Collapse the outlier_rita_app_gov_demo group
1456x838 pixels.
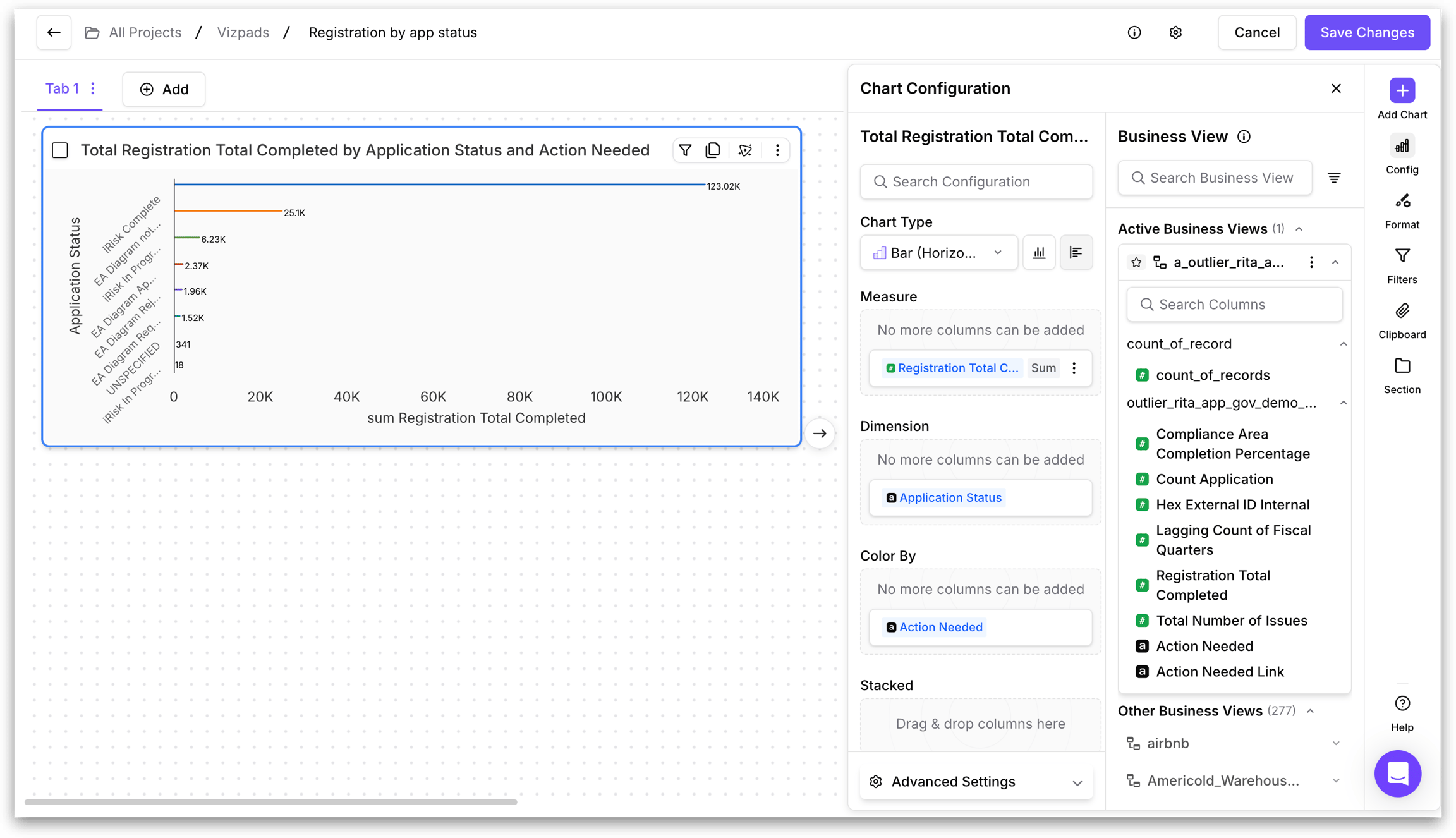click(1344, 403)
